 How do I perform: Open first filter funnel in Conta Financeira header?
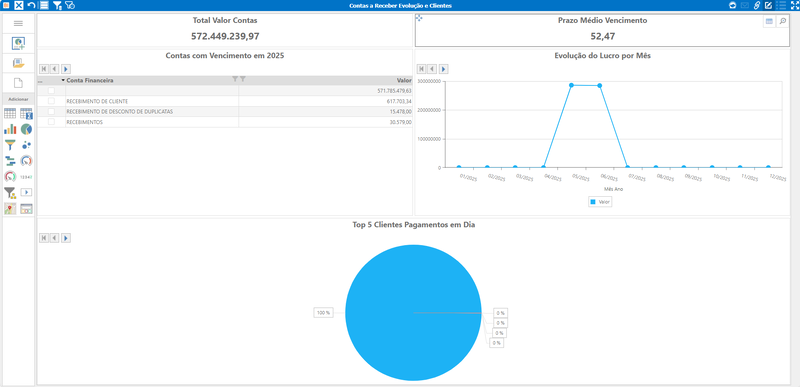235,79
